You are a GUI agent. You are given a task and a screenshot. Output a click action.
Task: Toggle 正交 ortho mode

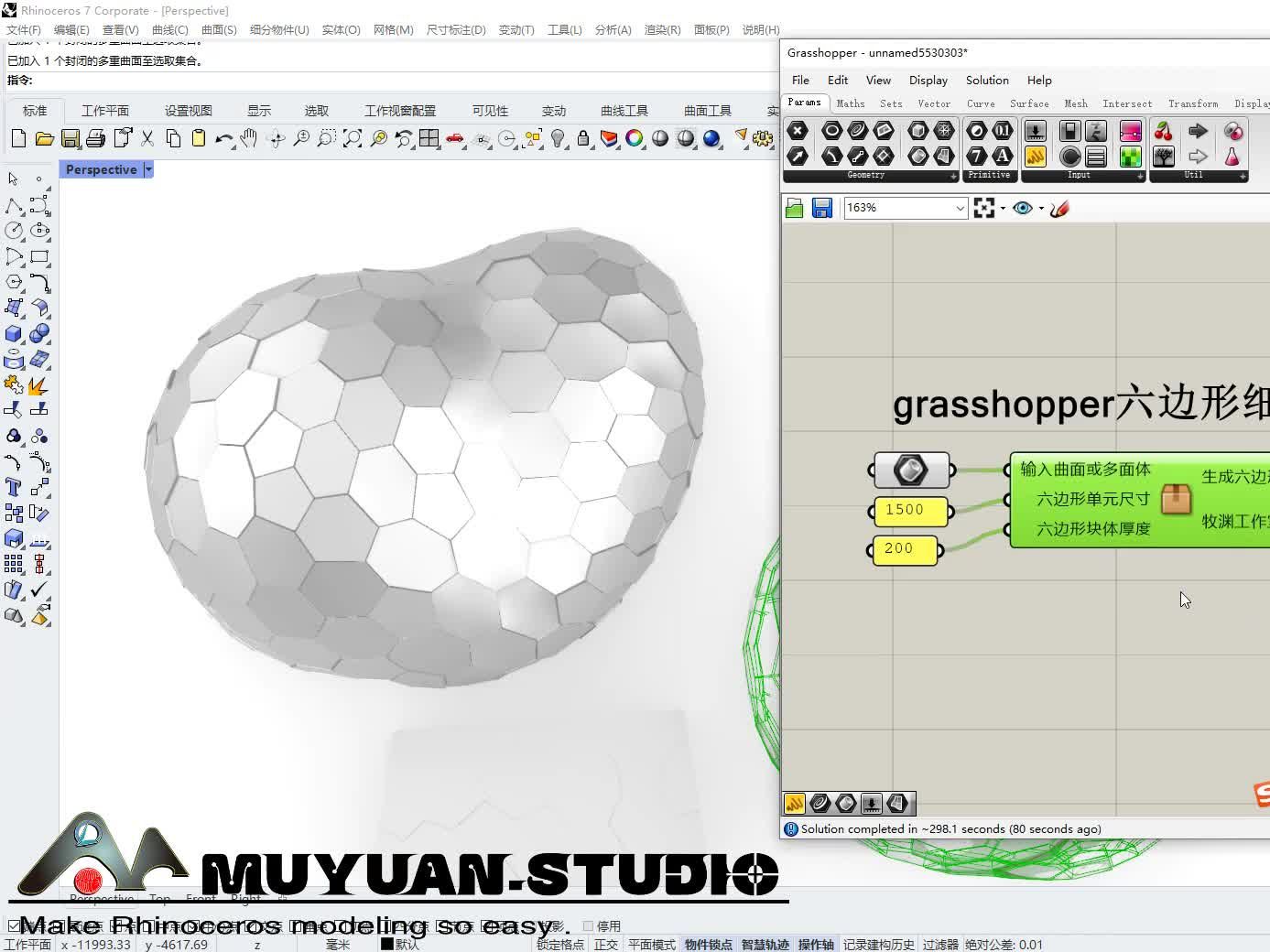click(x=606, y=945)
